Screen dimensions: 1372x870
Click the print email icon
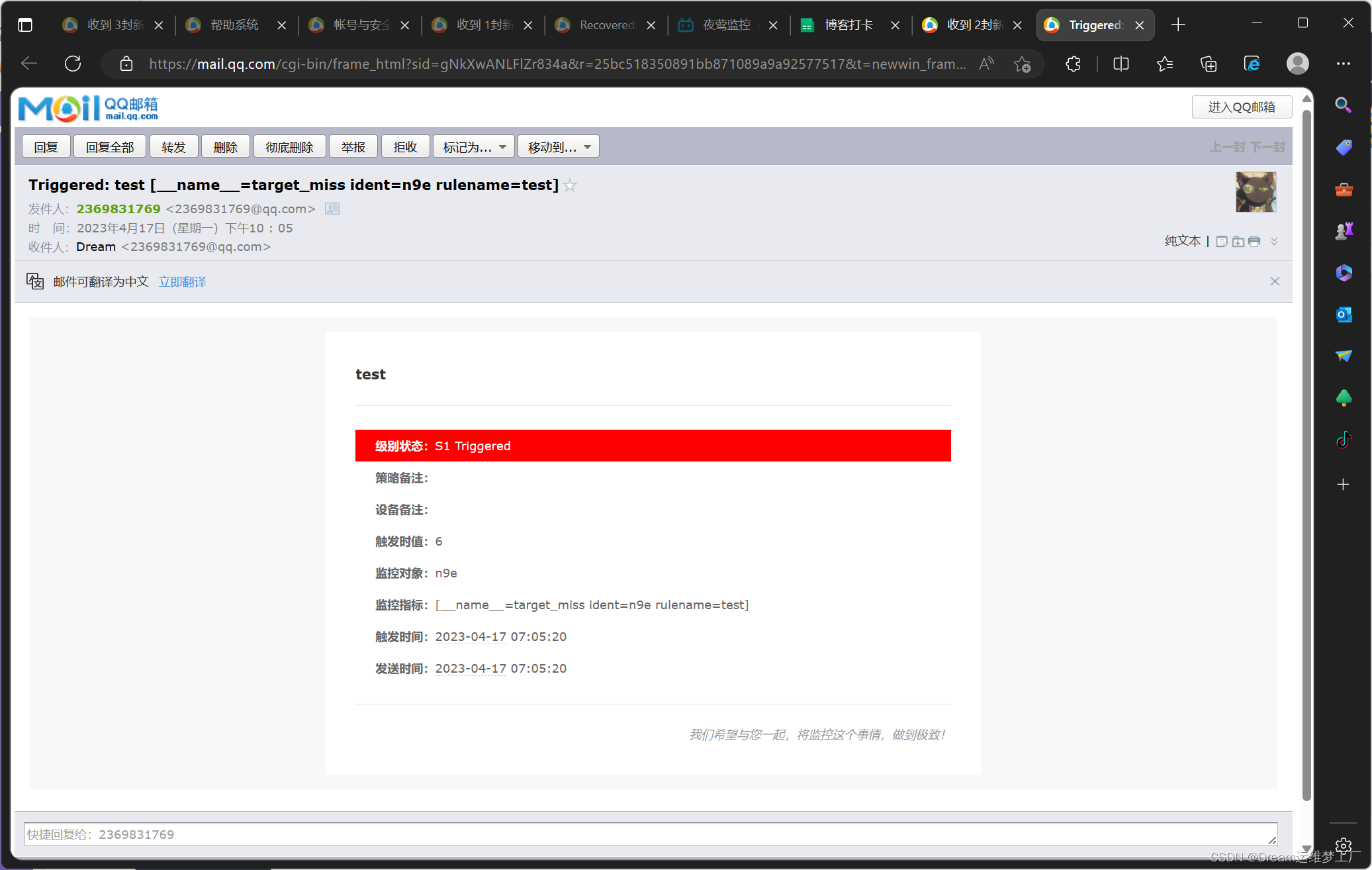pyautogui.click(x=1254, y=242)
